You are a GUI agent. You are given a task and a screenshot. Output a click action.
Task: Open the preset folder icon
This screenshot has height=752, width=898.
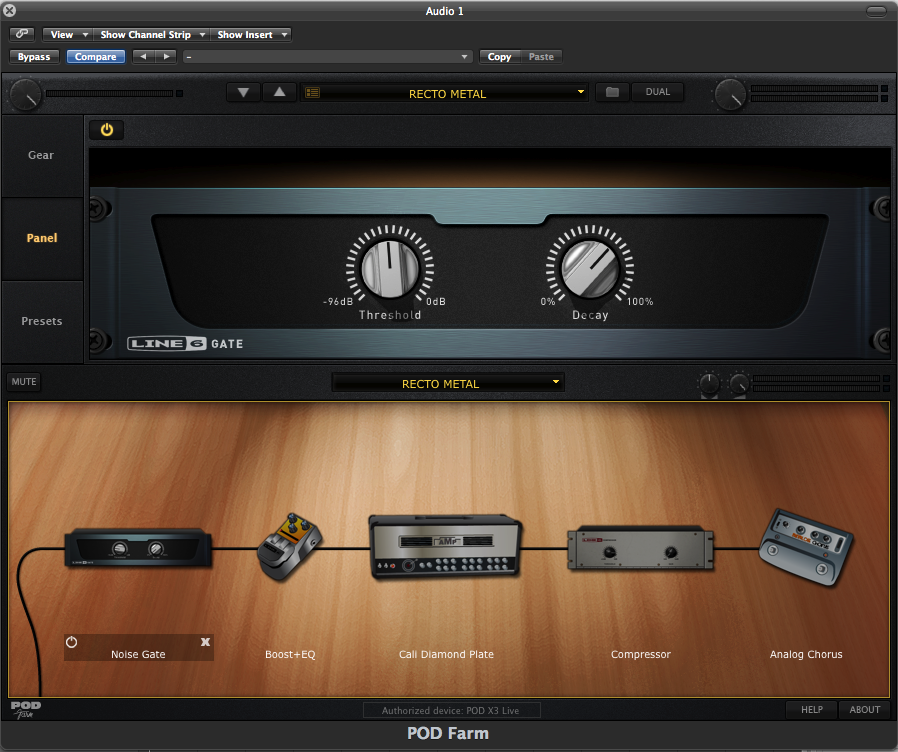click(612, 92)
